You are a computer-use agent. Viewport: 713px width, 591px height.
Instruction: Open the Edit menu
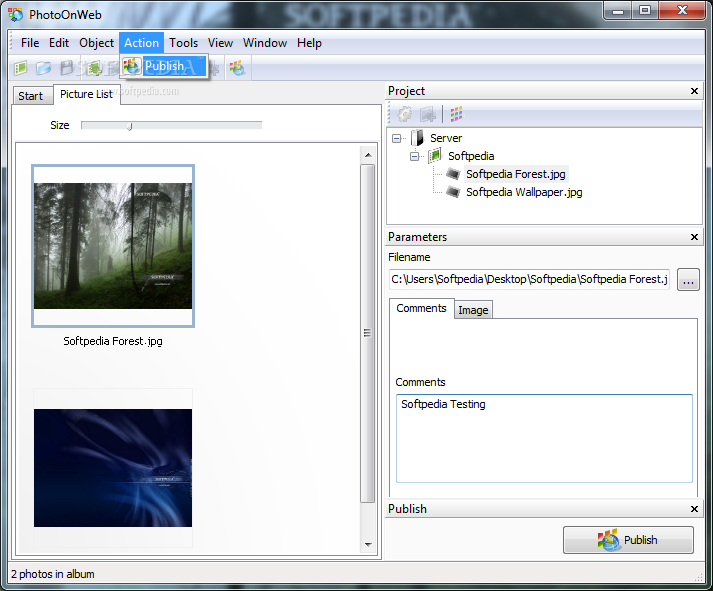point(59,43)
